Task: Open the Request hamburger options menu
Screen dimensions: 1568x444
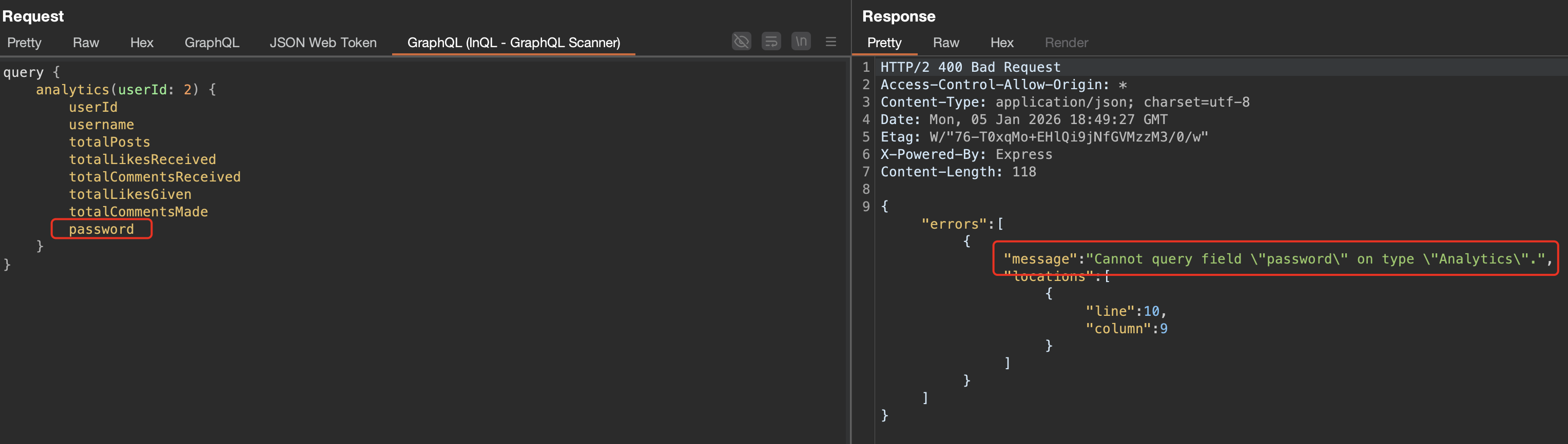Action: (x=830, y=42)
